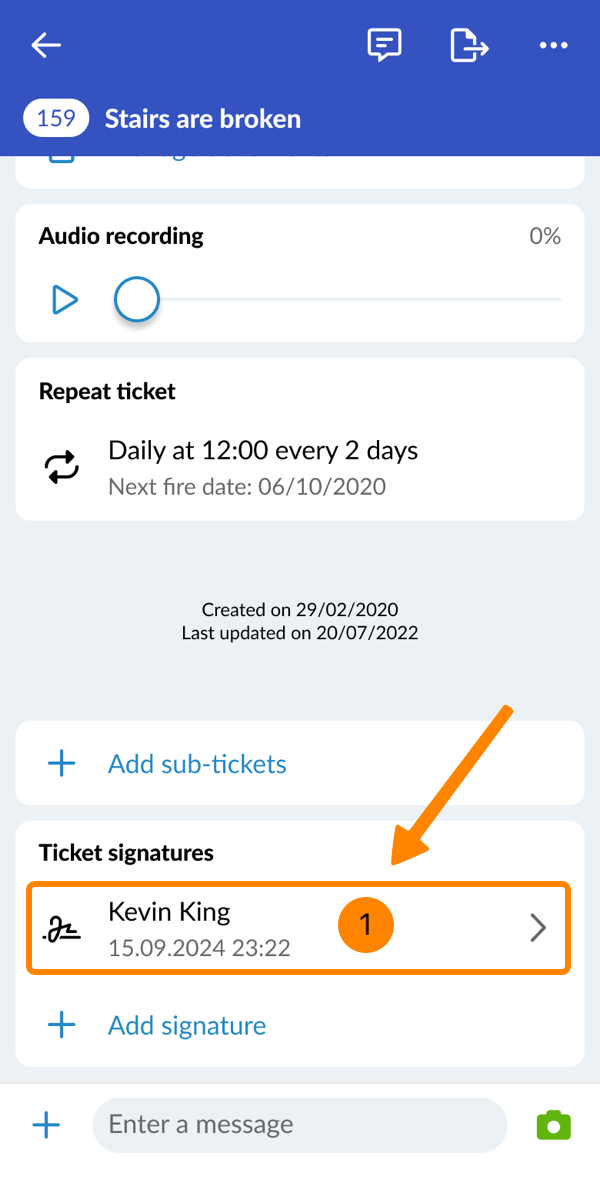Screen dimensions: 600x1200
Task: Tap the Stairs are broken title
Action: 203,119
